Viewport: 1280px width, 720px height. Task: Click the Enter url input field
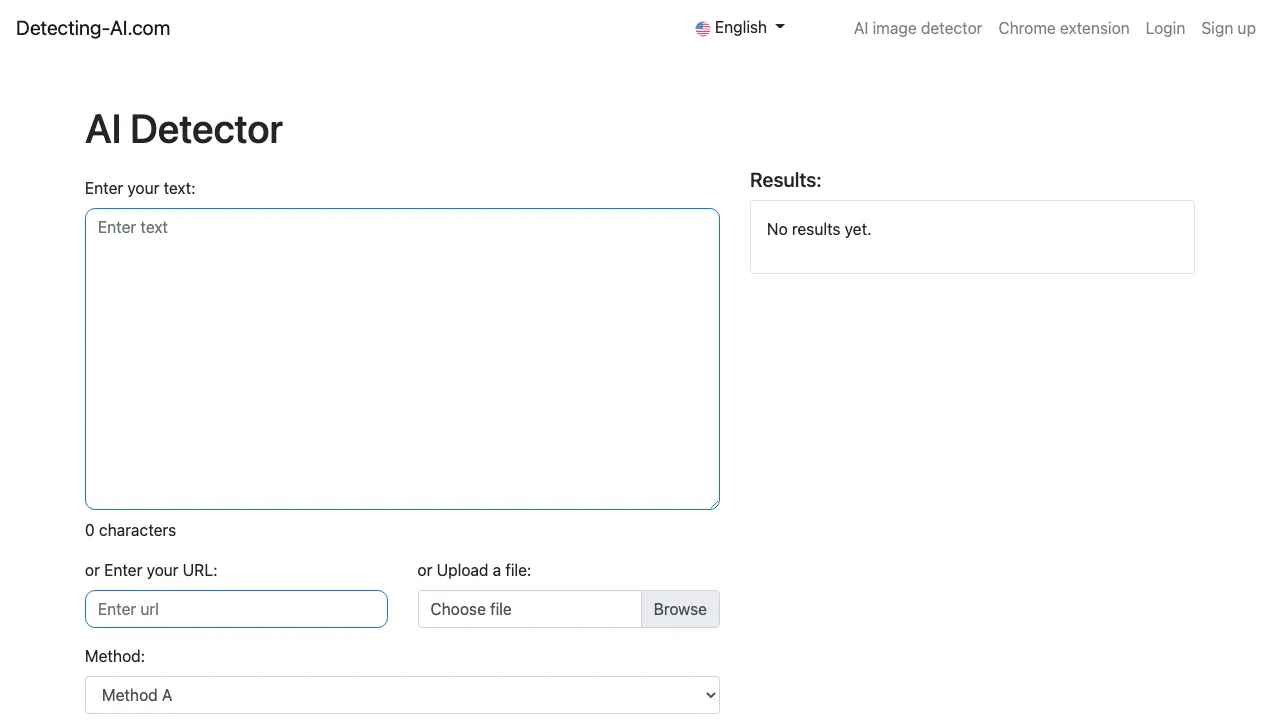pyautogui.click(x=236, y=609)
